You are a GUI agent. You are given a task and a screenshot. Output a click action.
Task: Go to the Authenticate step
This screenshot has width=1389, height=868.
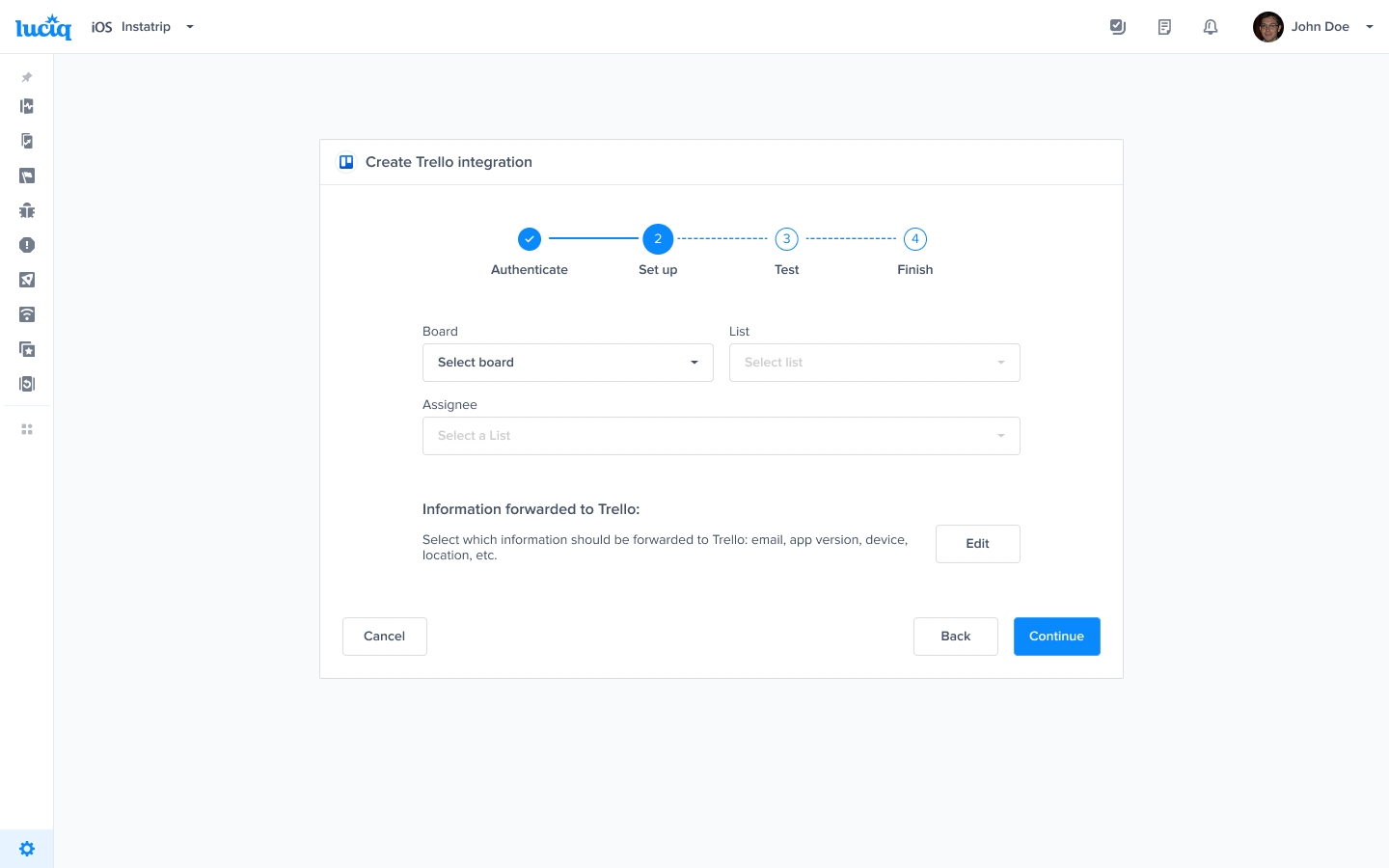530,239
